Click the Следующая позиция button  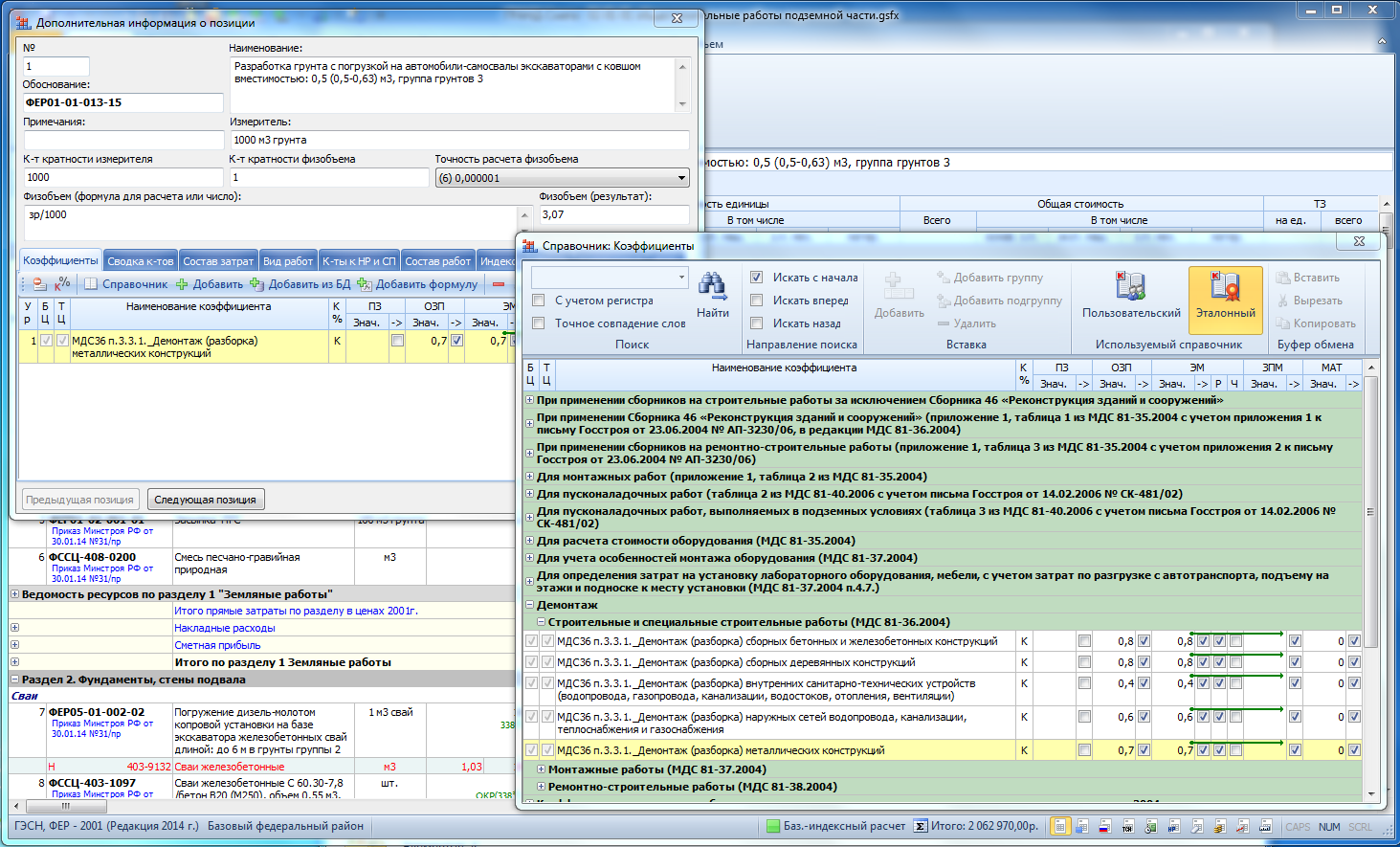205,500
